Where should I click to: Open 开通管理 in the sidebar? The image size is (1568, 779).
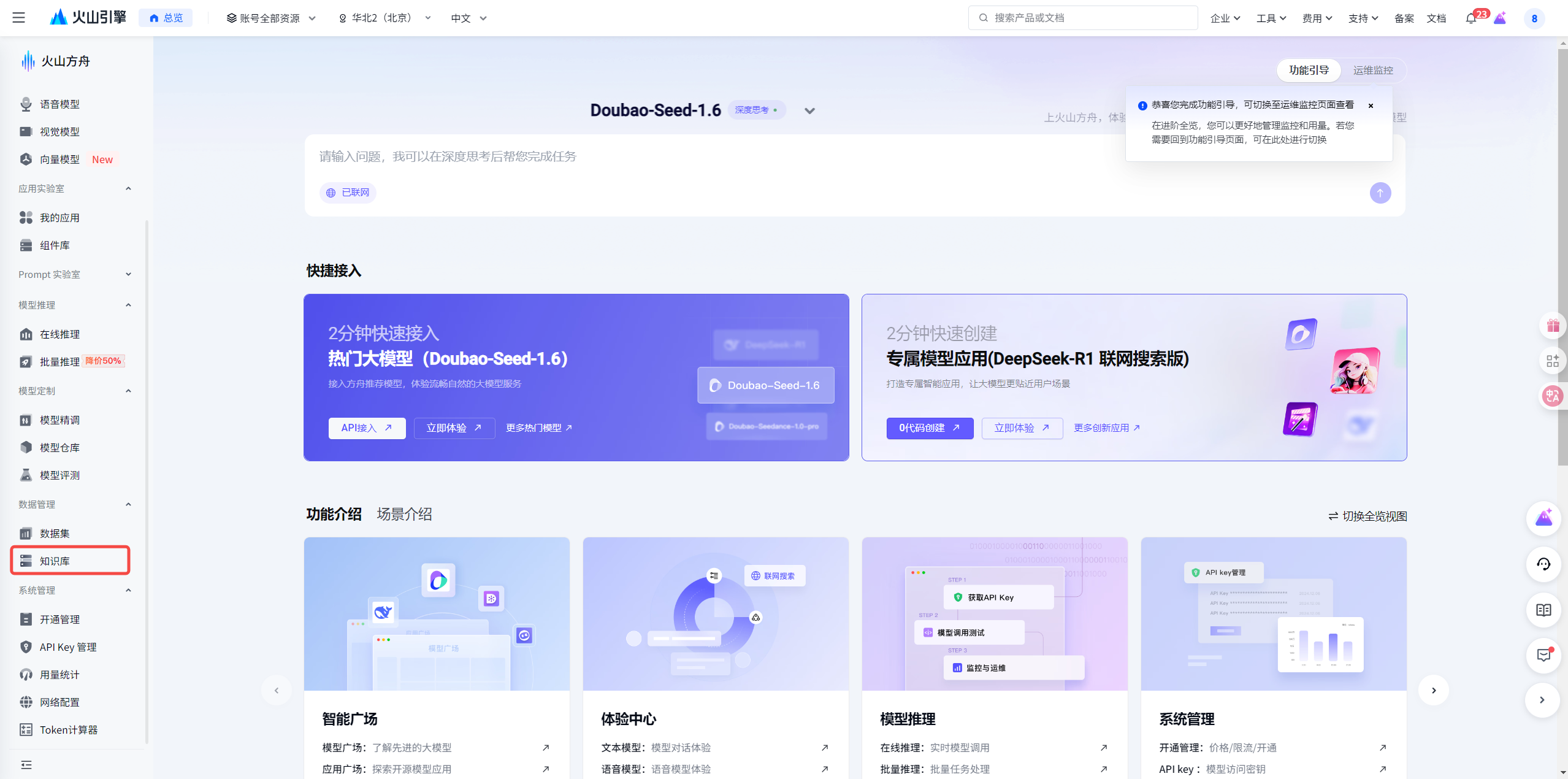pyautogui.click(x=59, y=620)
